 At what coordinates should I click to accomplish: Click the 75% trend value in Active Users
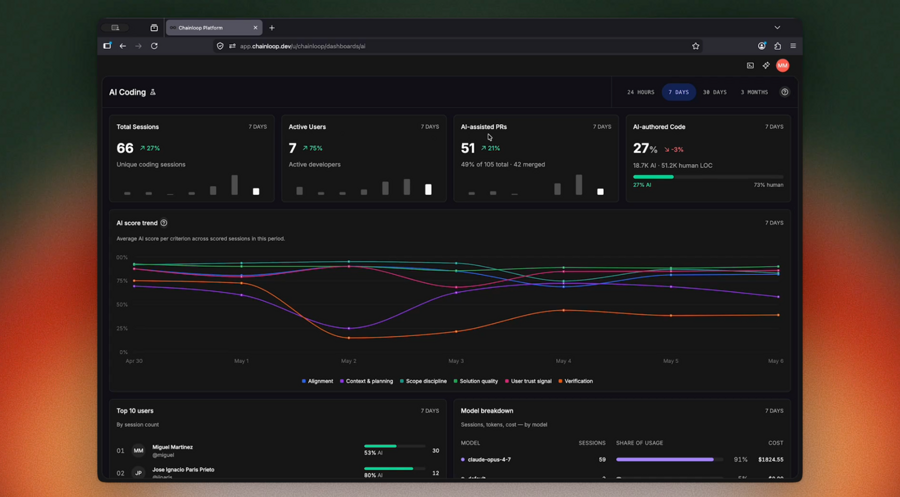point(312,148)
